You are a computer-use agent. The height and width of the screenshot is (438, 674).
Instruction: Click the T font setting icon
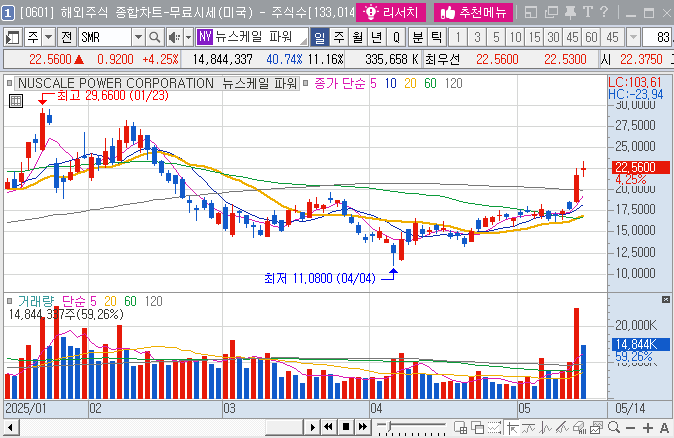pyautogui.click(x=588, y=12)
